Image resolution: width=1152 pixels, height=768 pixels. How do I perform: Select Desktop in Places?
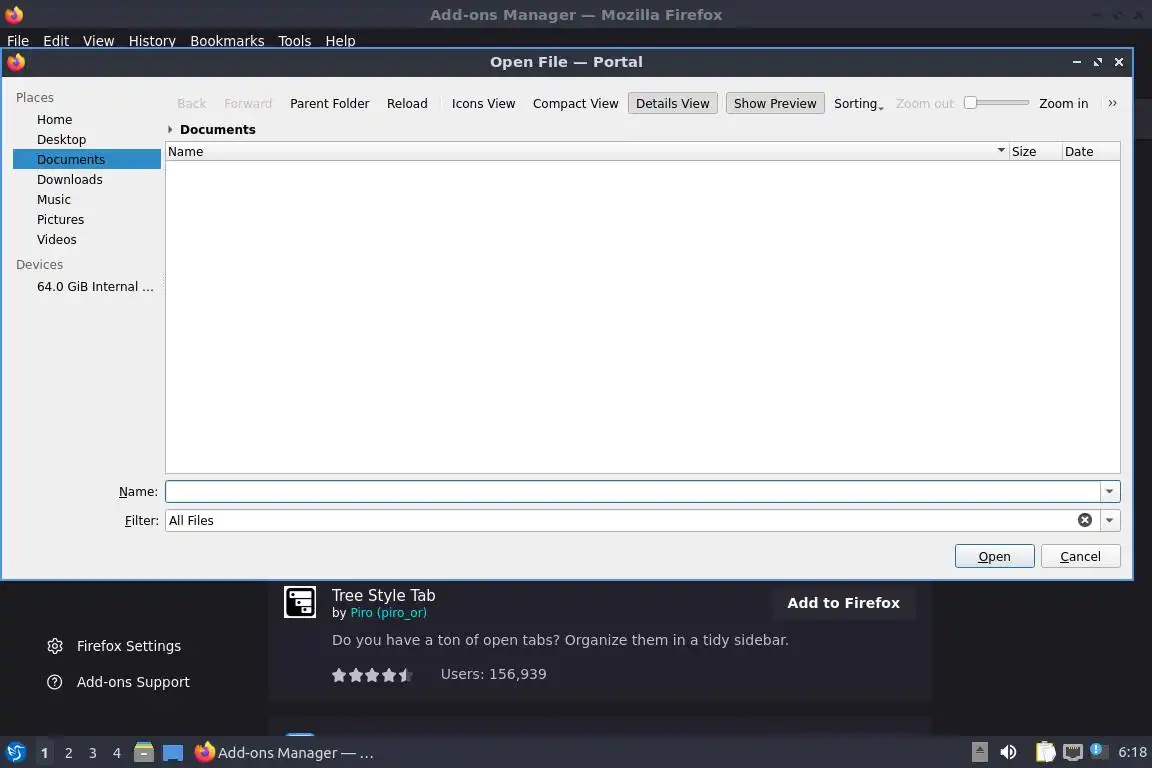(x=87, y=140)
